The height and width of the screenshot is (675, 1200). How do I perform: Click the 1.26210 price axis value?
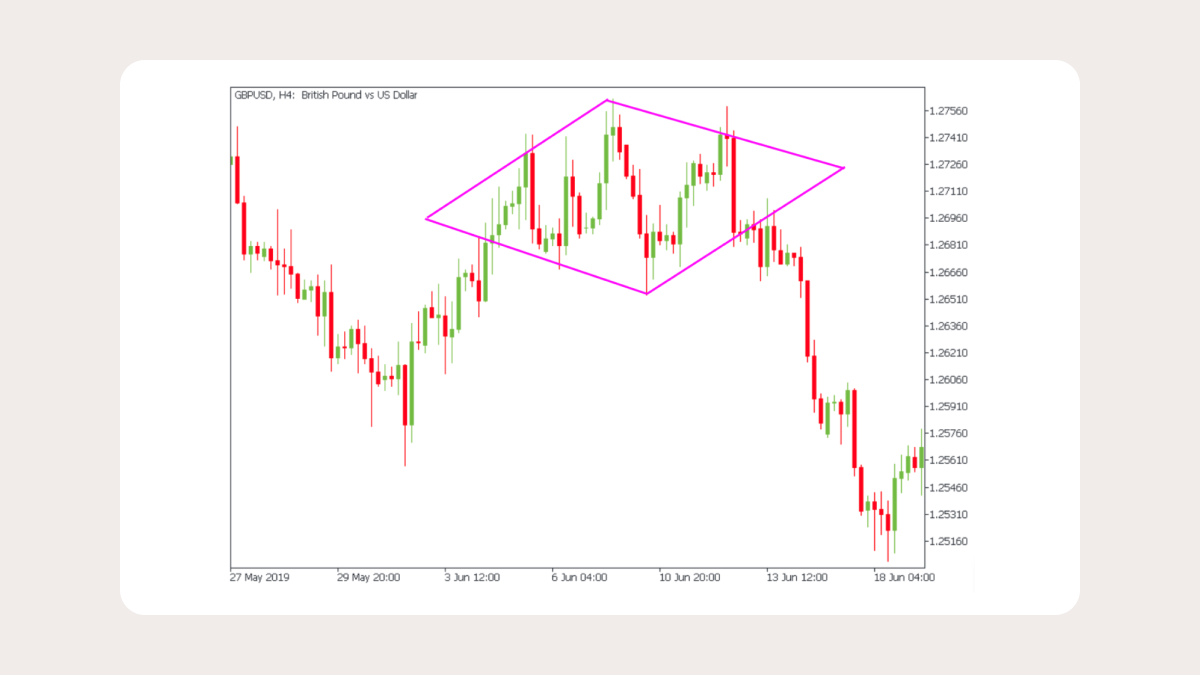coord(948,353)
